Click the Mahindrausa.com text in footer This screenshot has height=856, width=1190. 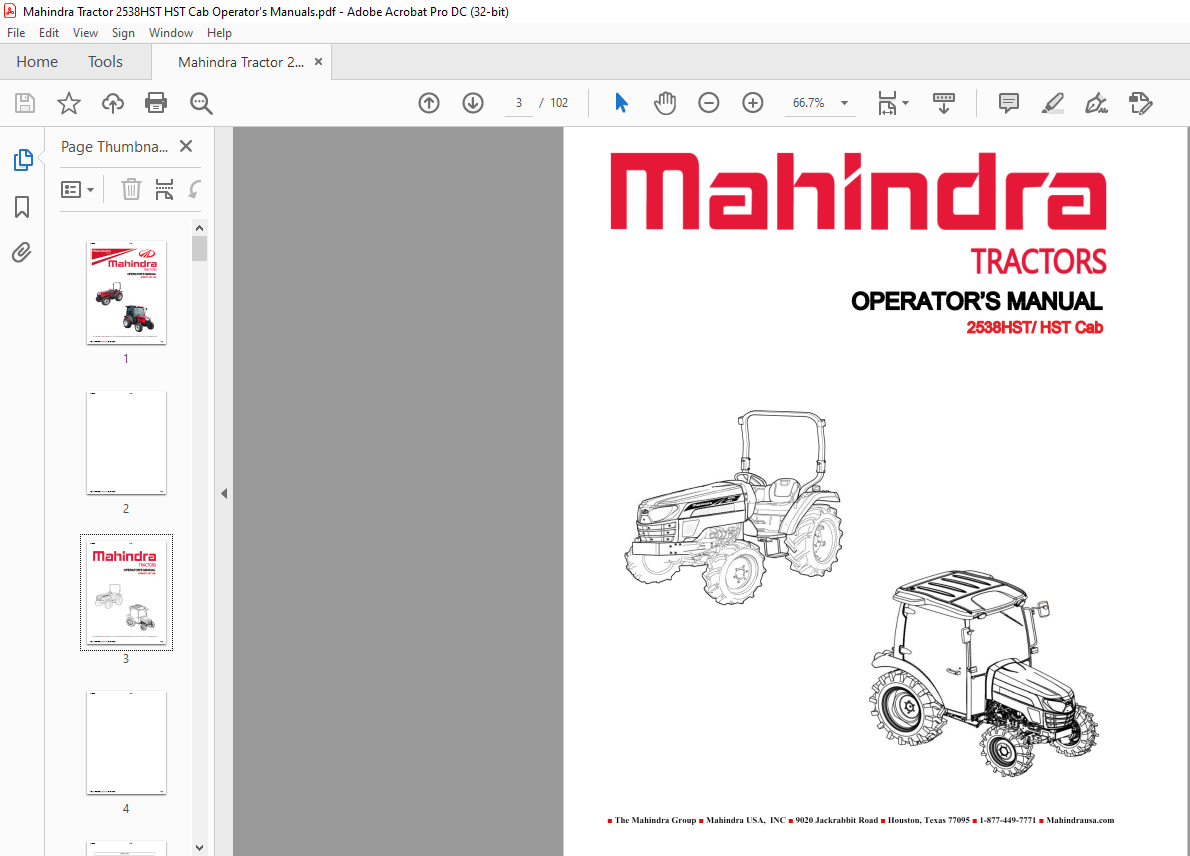[x=1080, y=820]
